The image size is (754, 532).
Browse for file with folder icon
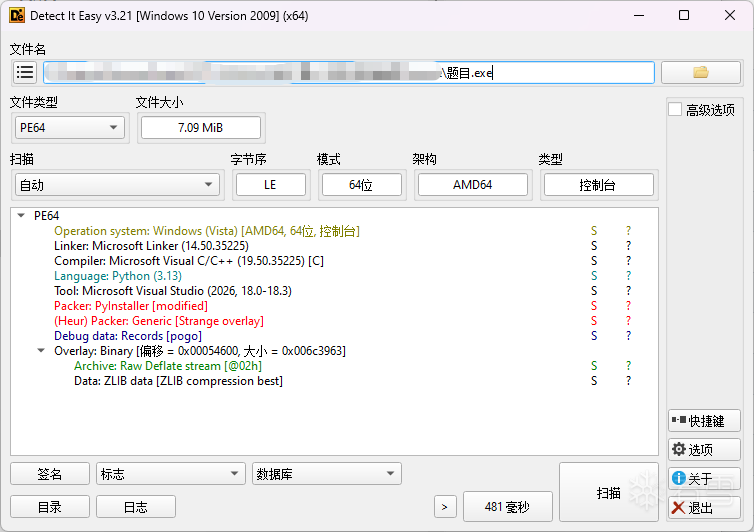(x=701, y=73)
